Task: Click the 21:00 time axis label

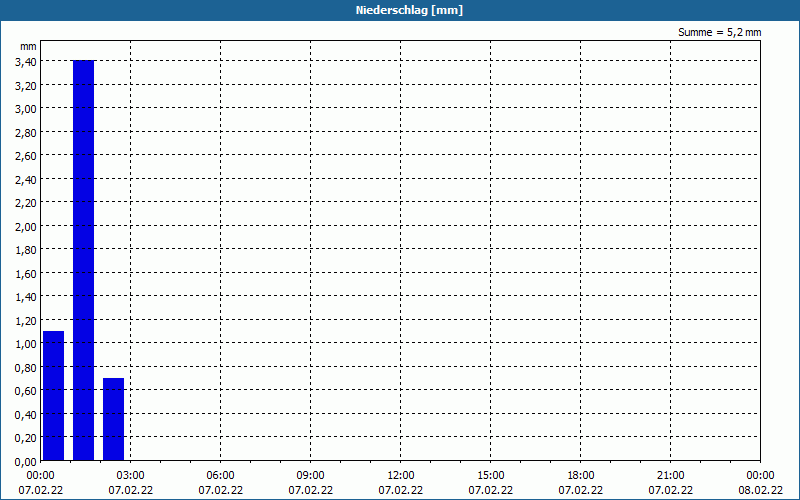Action: [670, 476]
